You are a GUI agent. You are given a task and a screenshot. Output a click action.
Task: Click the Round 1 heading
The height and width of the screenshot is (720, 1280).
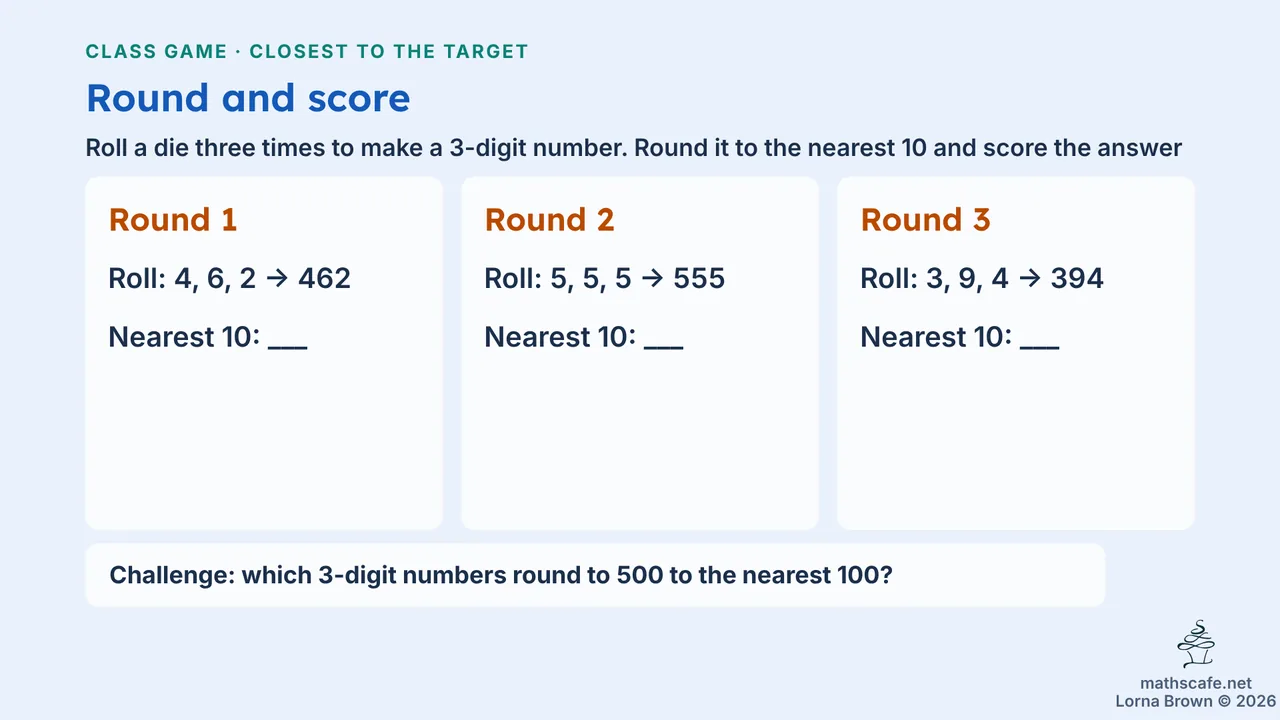[x=173, y=220]
